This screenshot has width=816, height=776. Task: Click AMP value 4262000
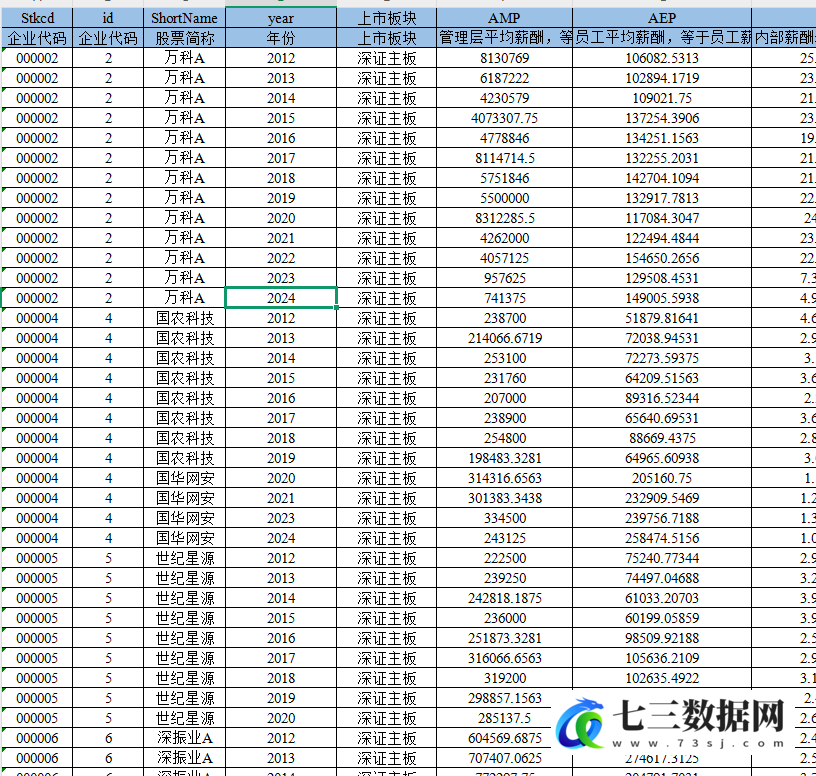point(504,238)
